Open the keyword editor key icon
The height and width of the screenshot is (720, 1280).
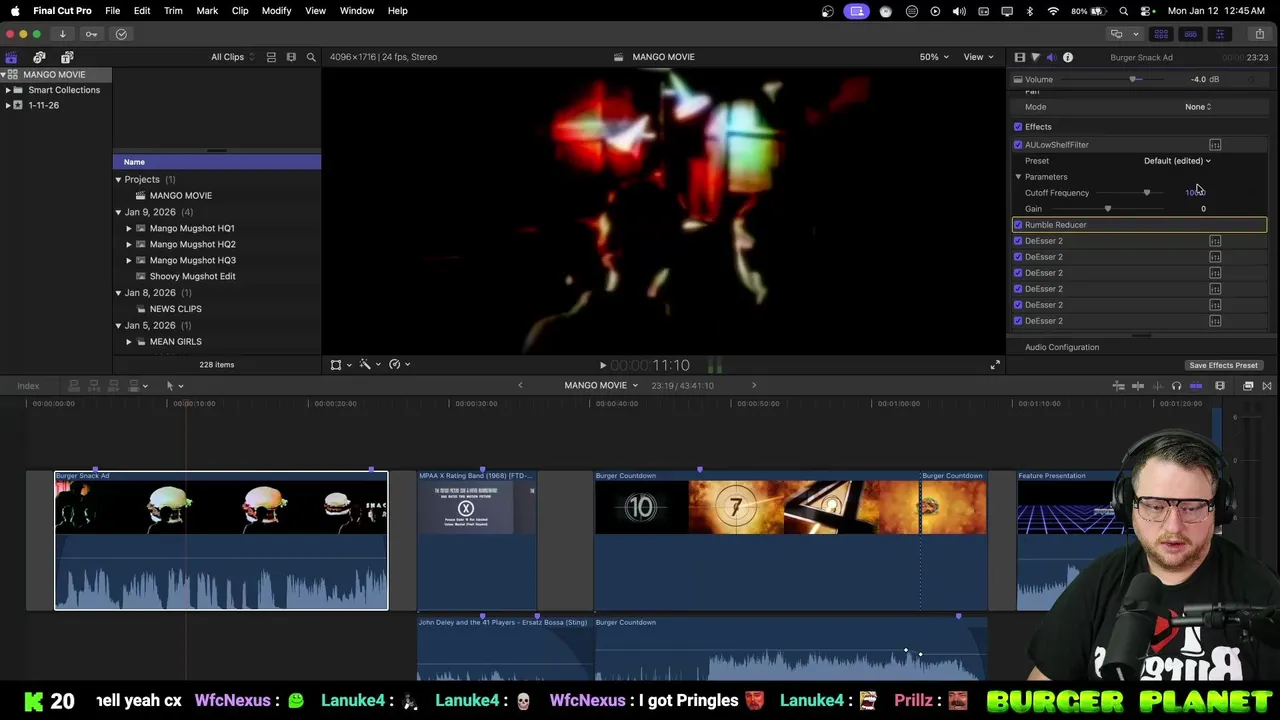[91, 34]
